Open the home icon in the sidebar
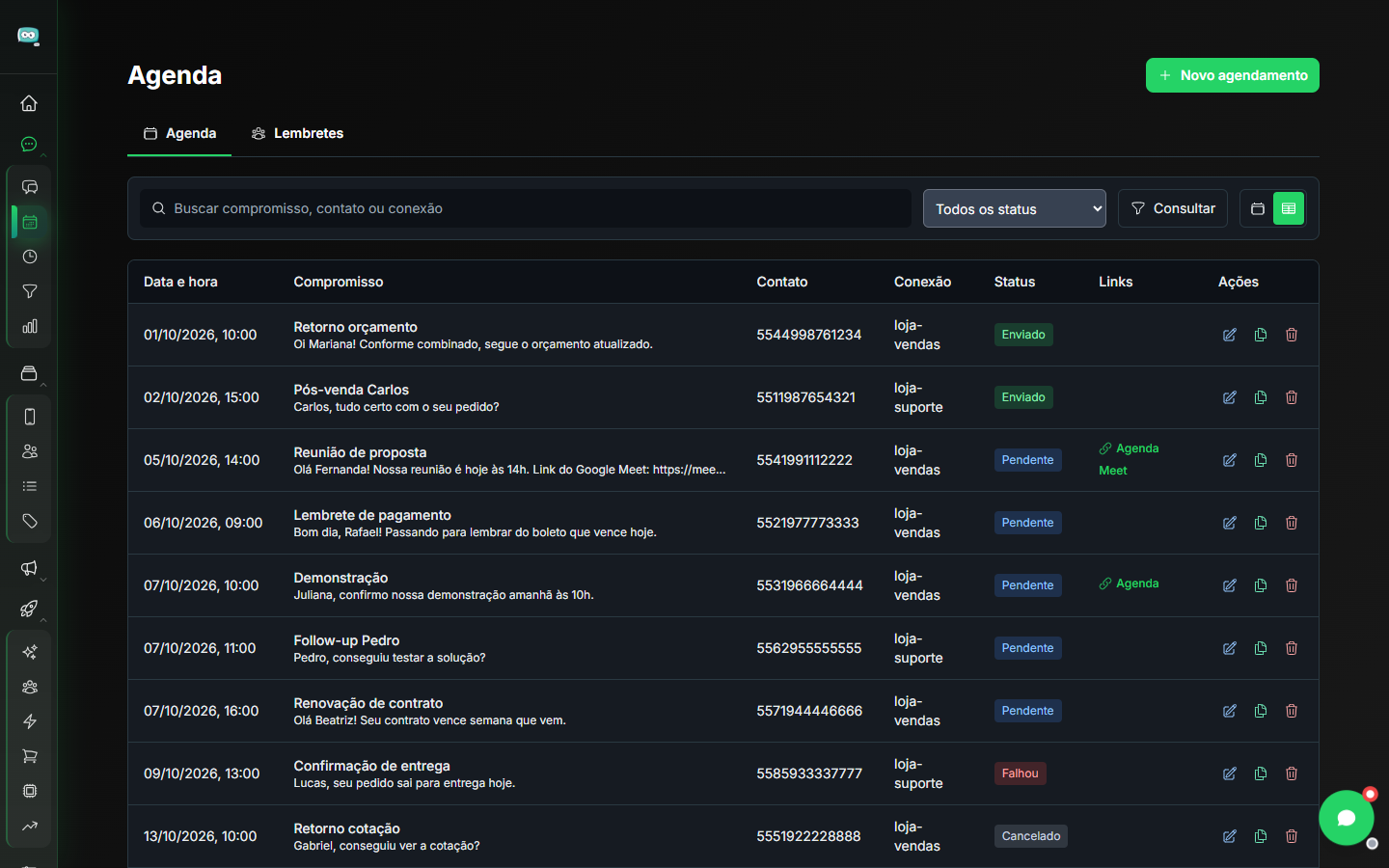1389x868 pixels. [x=29, y=103]
